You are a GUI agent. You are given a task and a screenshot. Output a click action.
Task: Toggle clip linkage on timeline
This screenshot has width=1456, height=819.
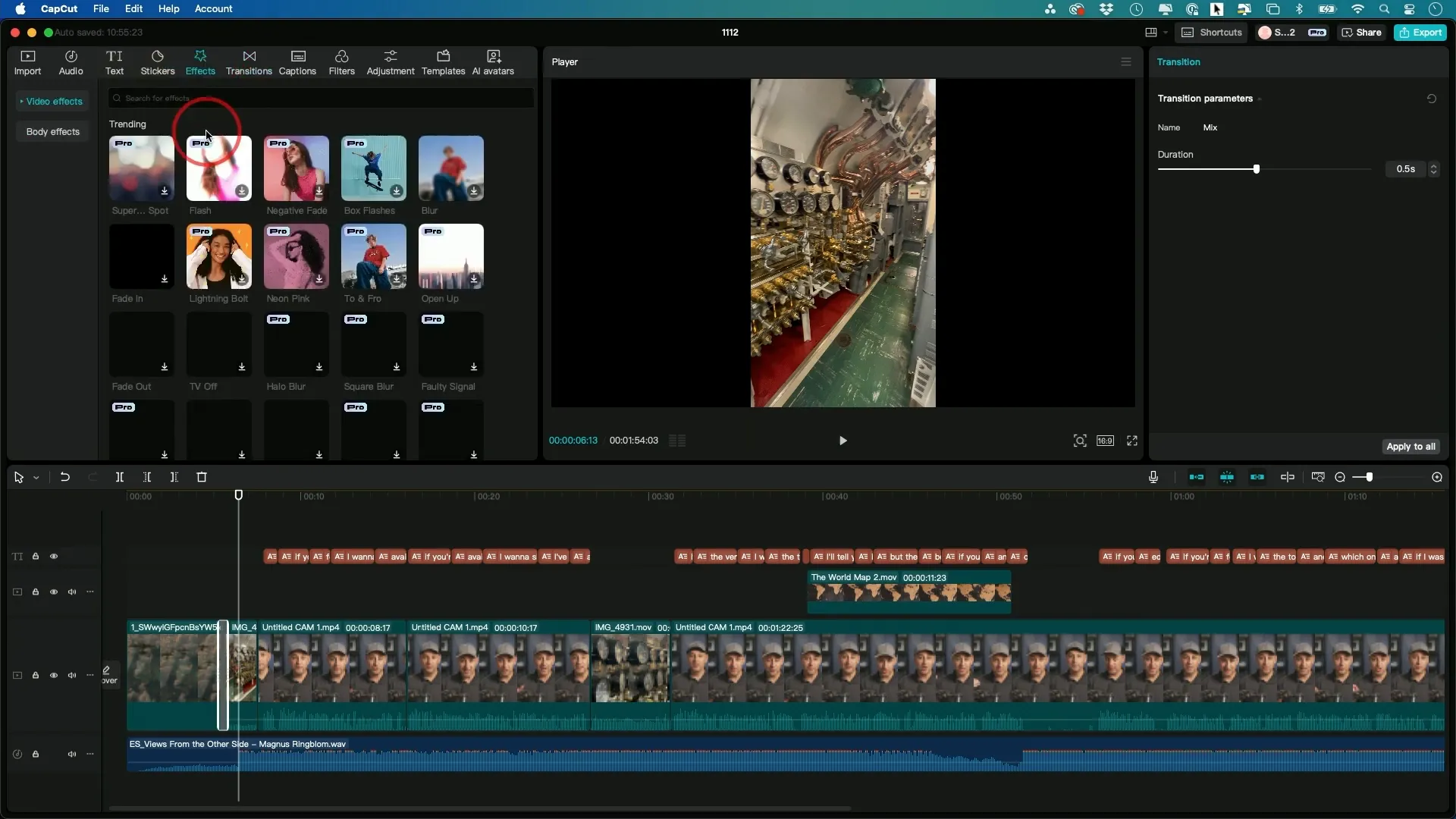1257,477
